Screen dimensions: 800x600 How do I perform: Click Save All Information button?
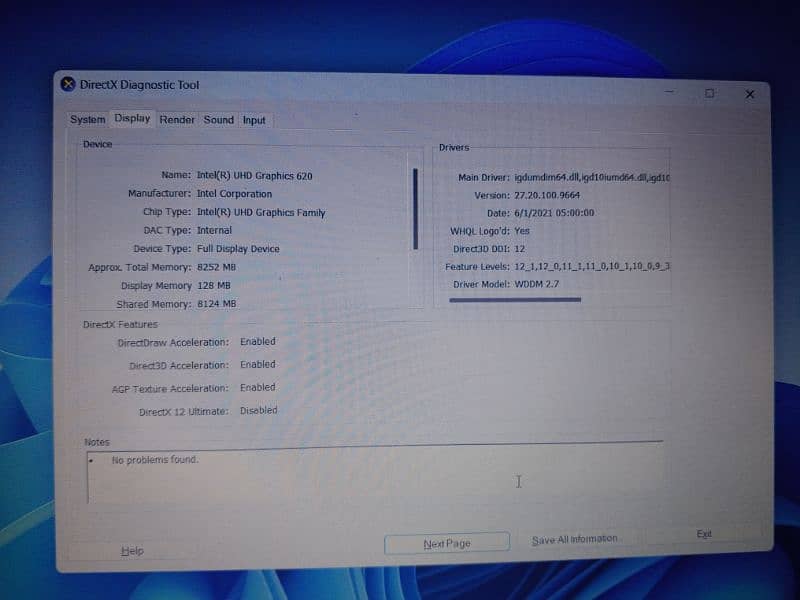[574, 540]
